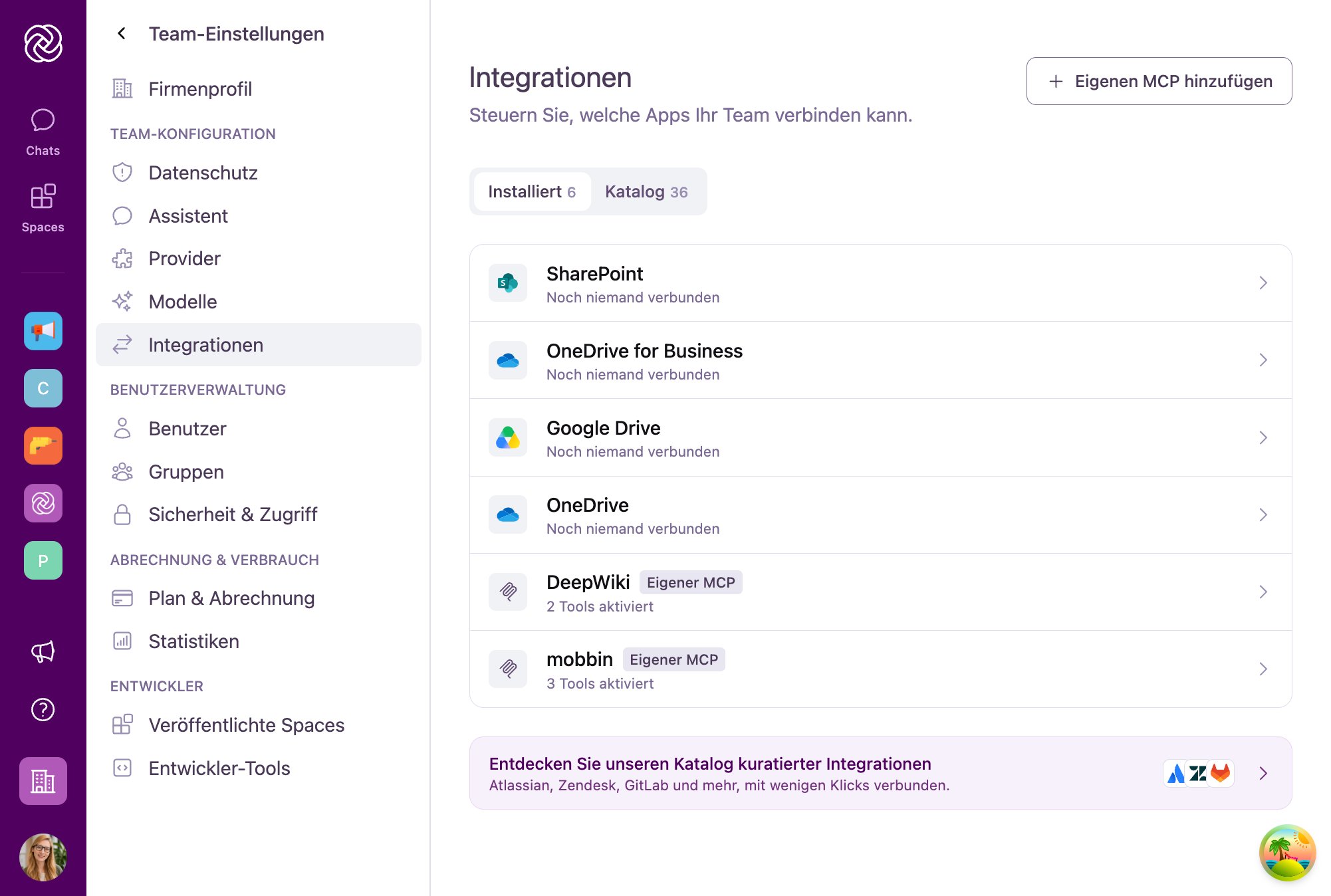The image size is (1331, 896).
Task: Open the space labeled C
Action: point(43,388)
